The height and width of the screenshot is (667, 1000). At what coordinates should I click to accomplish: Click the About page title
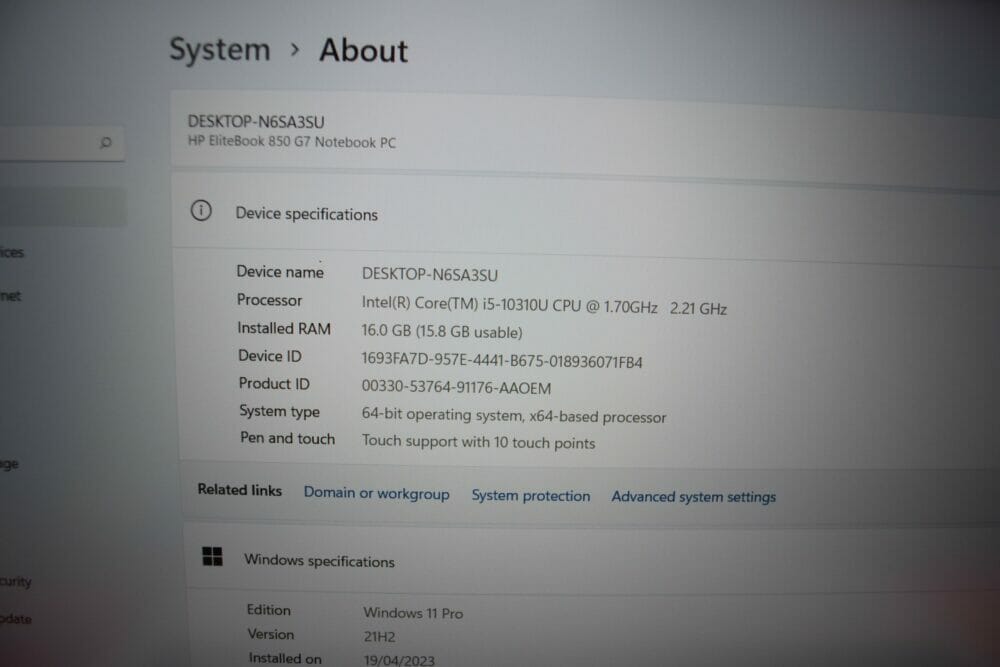364,50
